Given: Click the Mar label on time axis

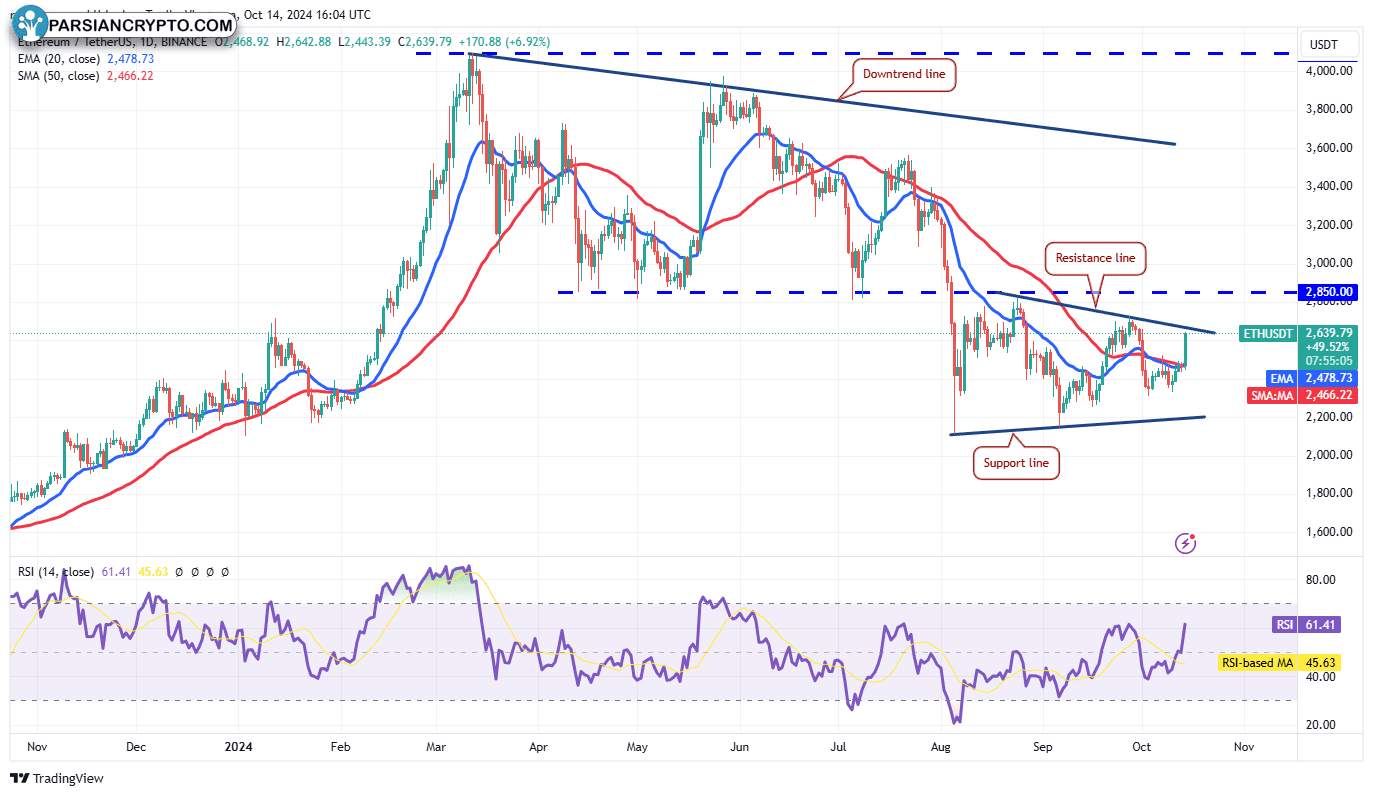Looking at the screenshot, I should click(437, 747).
